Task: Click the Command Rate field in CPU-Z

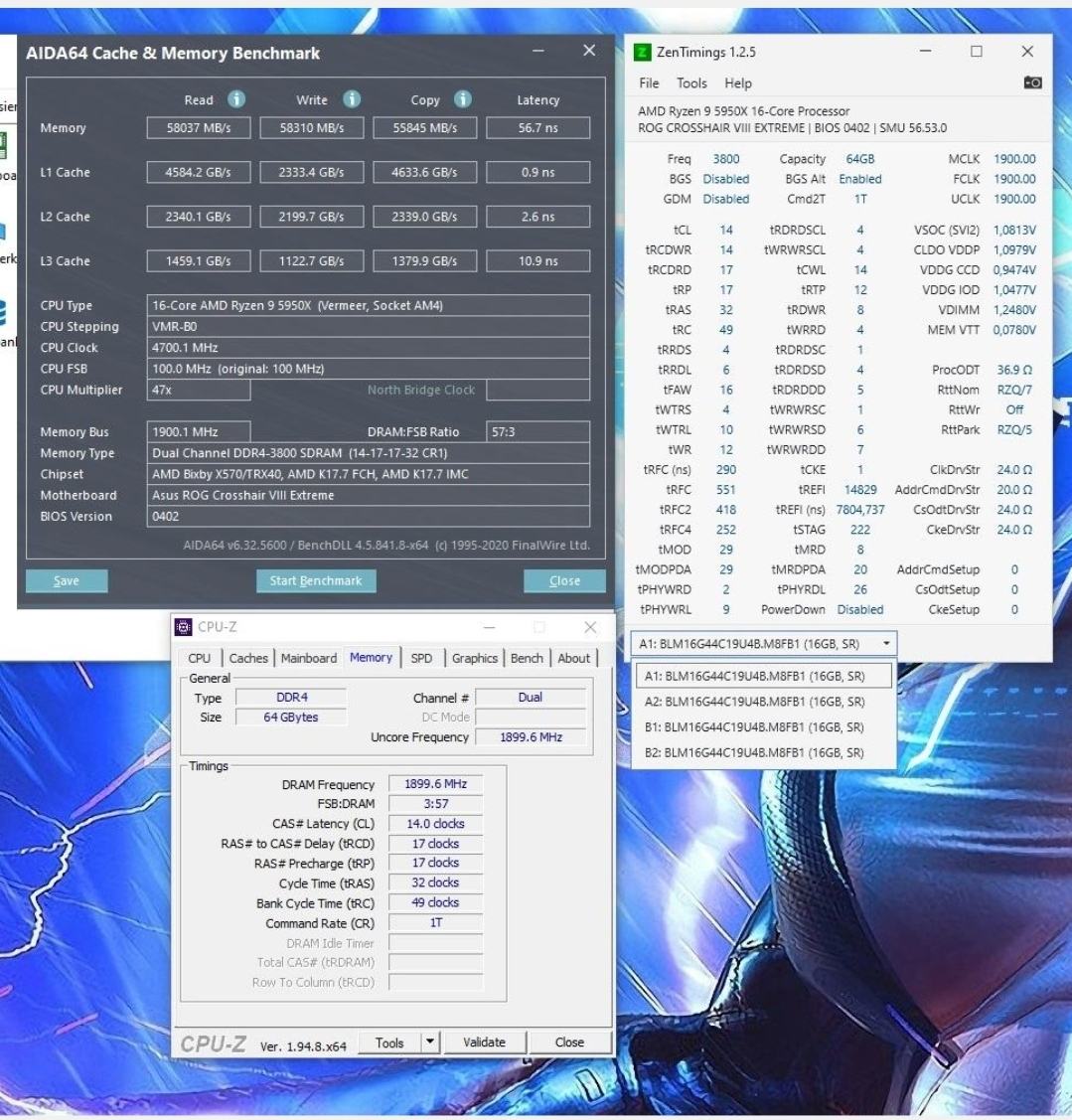Action: [436, 923]
